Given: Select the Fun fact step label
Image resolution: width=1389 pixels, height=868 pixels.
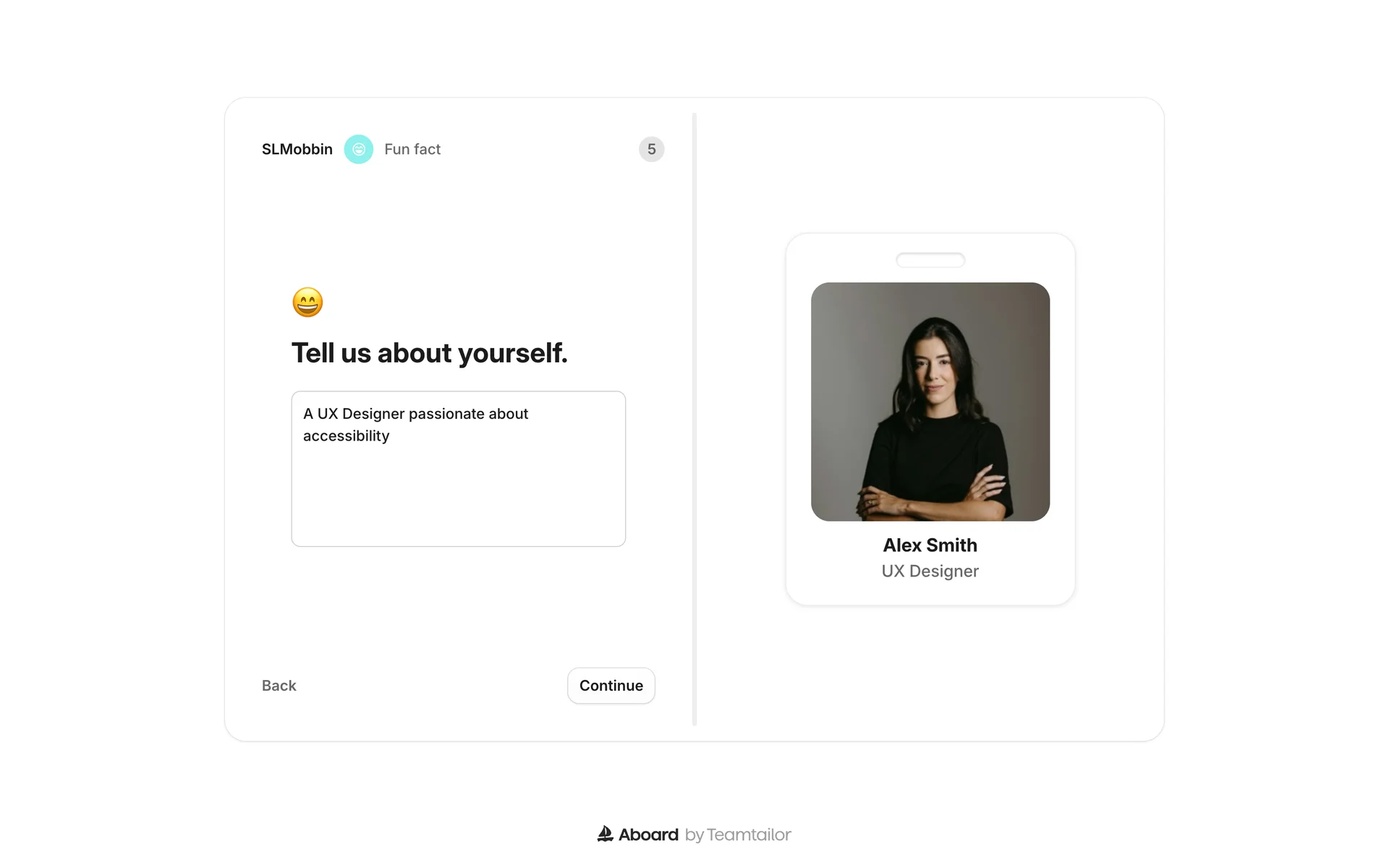Looking at the screenshot, I should [412, 149].
